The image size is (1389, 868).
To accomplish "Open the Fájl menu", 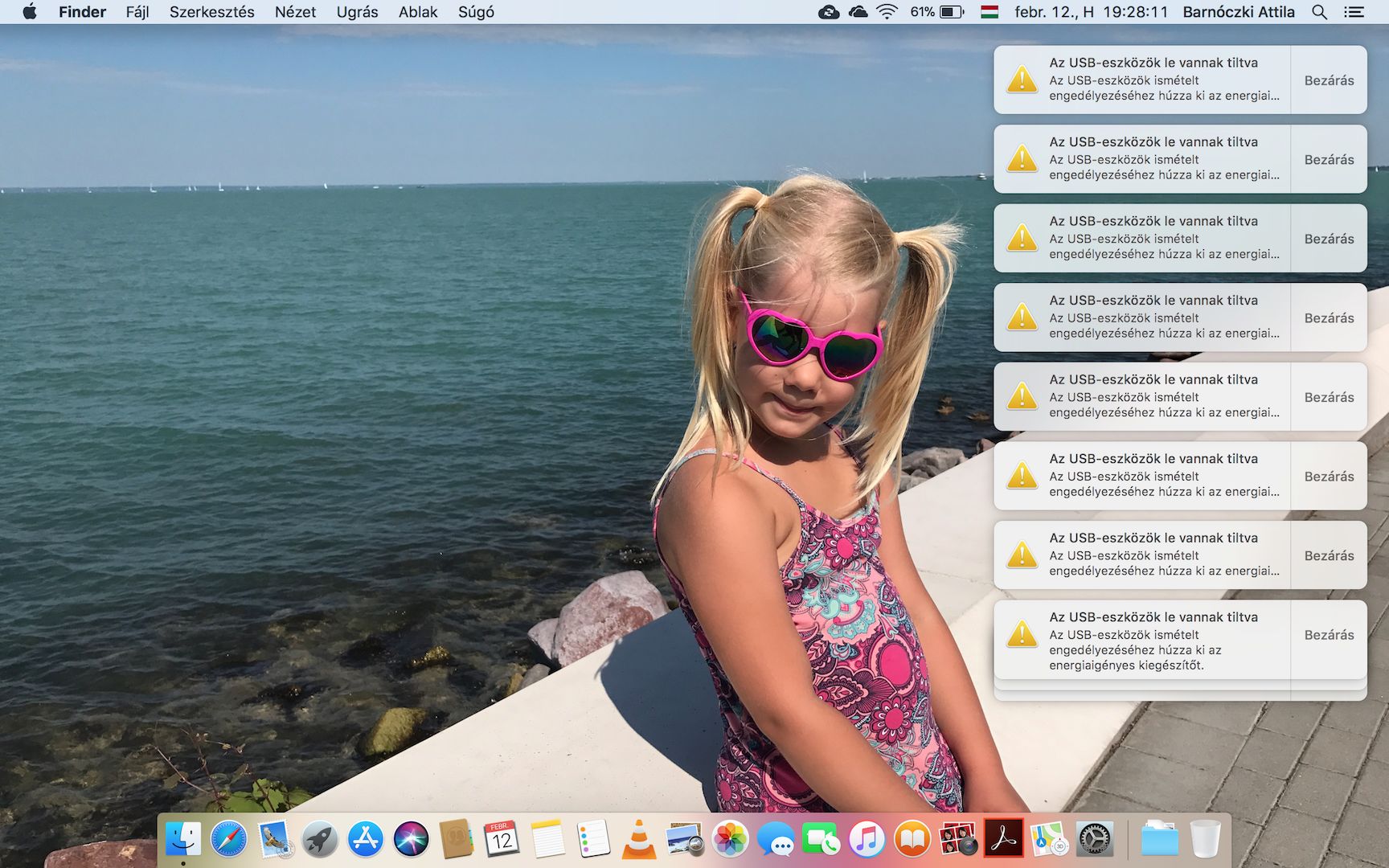I will 137,12.
